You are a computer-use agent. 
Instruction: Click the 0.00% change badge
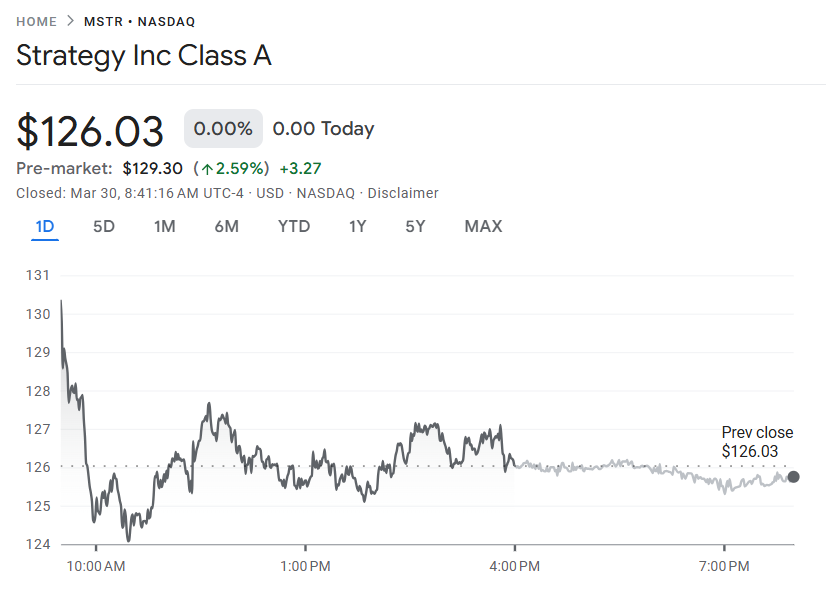[x=222, y=128]
